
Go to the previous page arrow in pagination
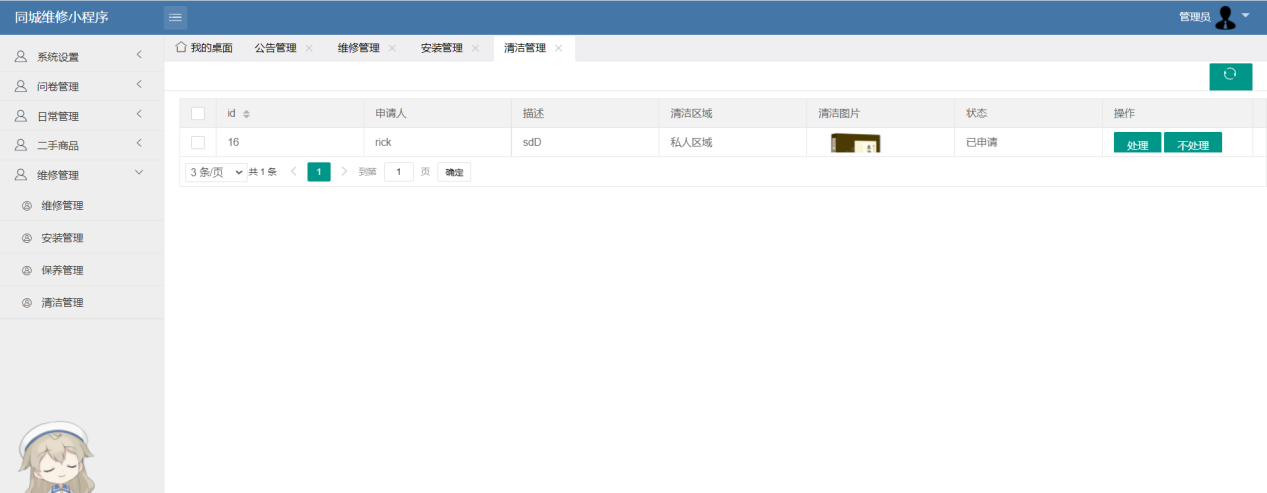coord(293,172)
